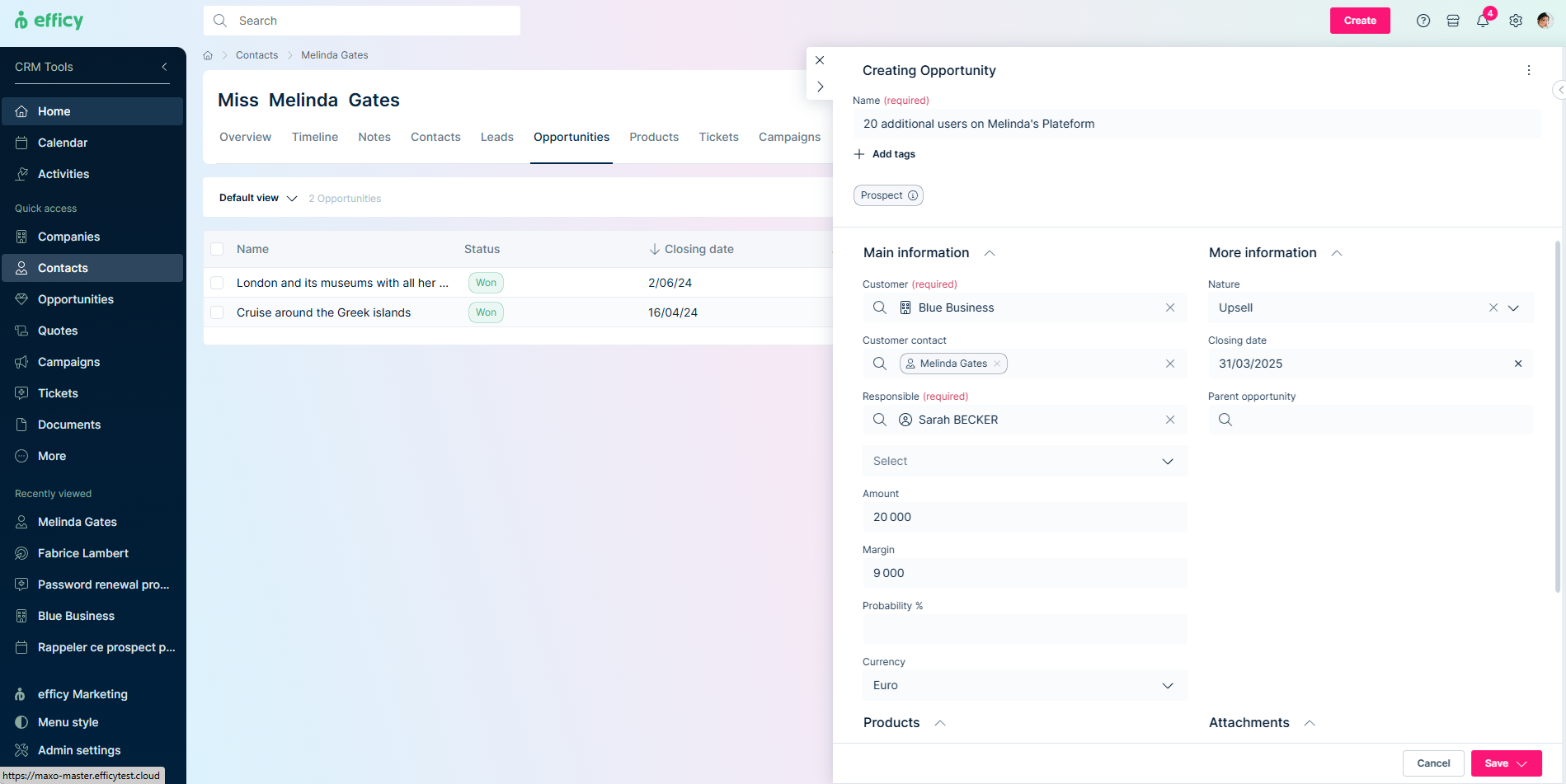Collapse the Products section
Viewport: 1566px width, 784px height.
point(939,723)
